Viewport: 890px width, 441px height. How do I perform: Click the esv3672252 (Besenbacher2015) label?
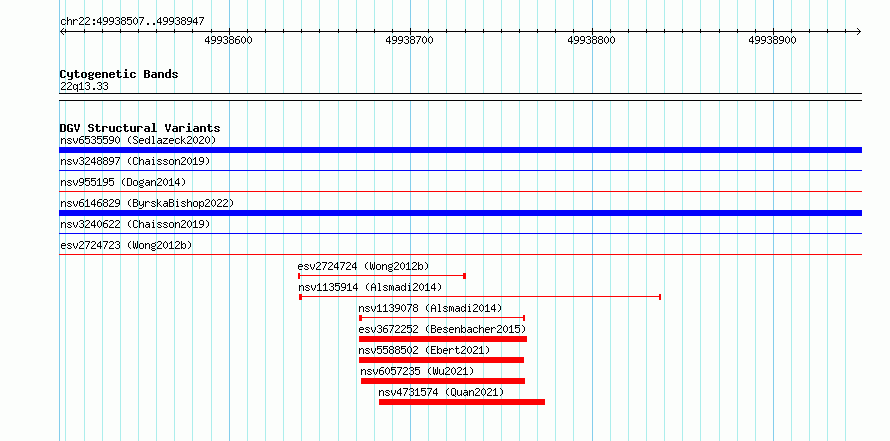442,329
